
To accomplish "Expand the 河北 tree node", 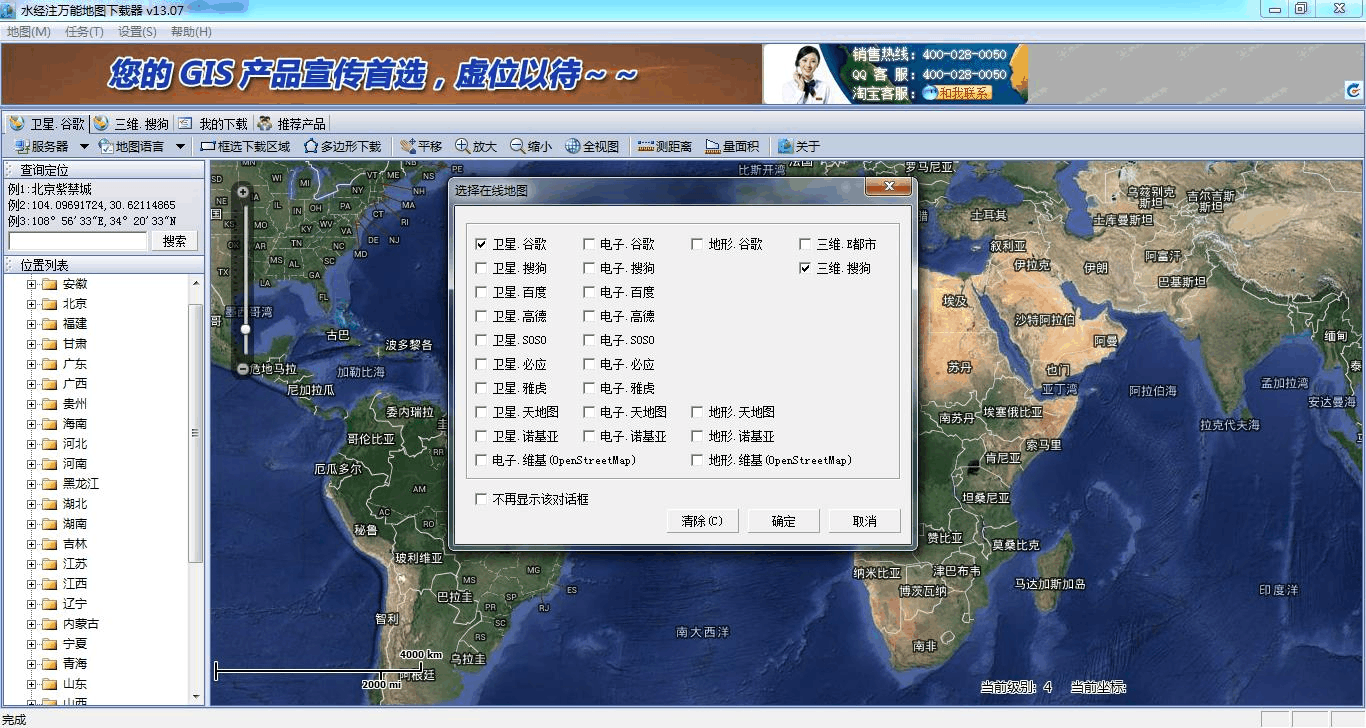I will 31,444.
